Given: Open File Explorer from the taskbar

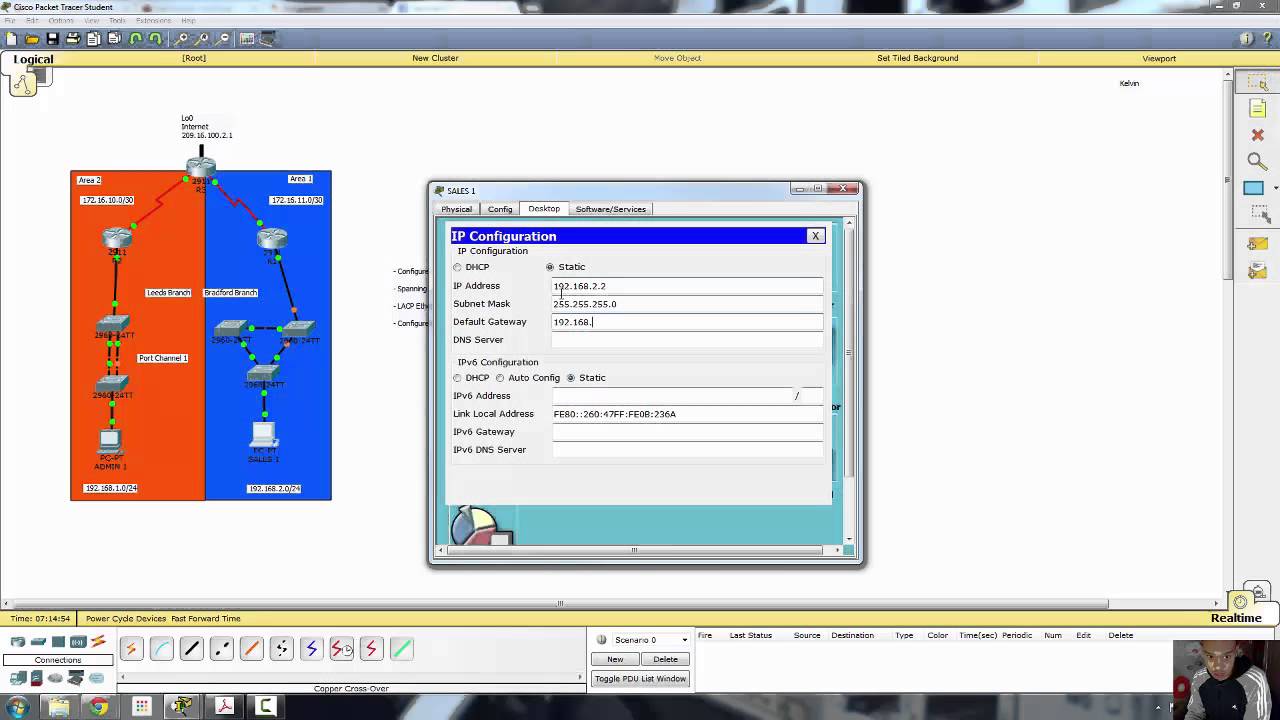Looking at the screenshot, I should point(58,707).
